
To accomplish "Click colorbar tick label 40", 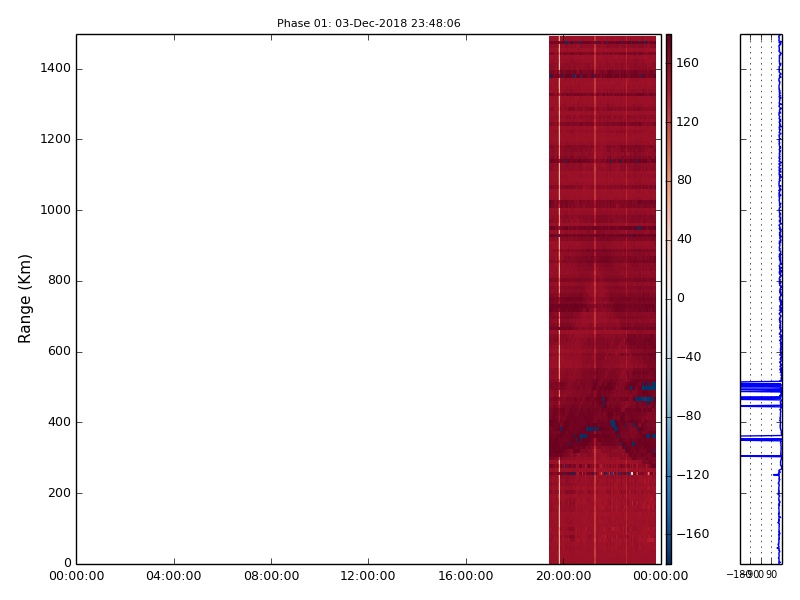I will 684,239.
